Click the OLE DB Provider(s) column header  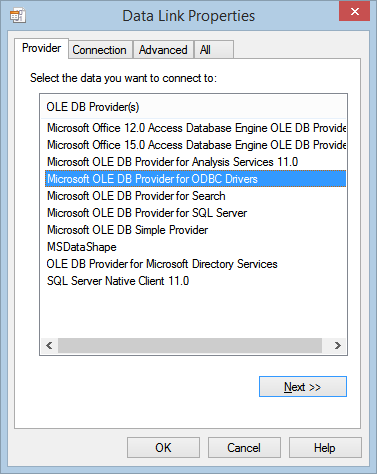pyautogui.click(x=193, y=107)
